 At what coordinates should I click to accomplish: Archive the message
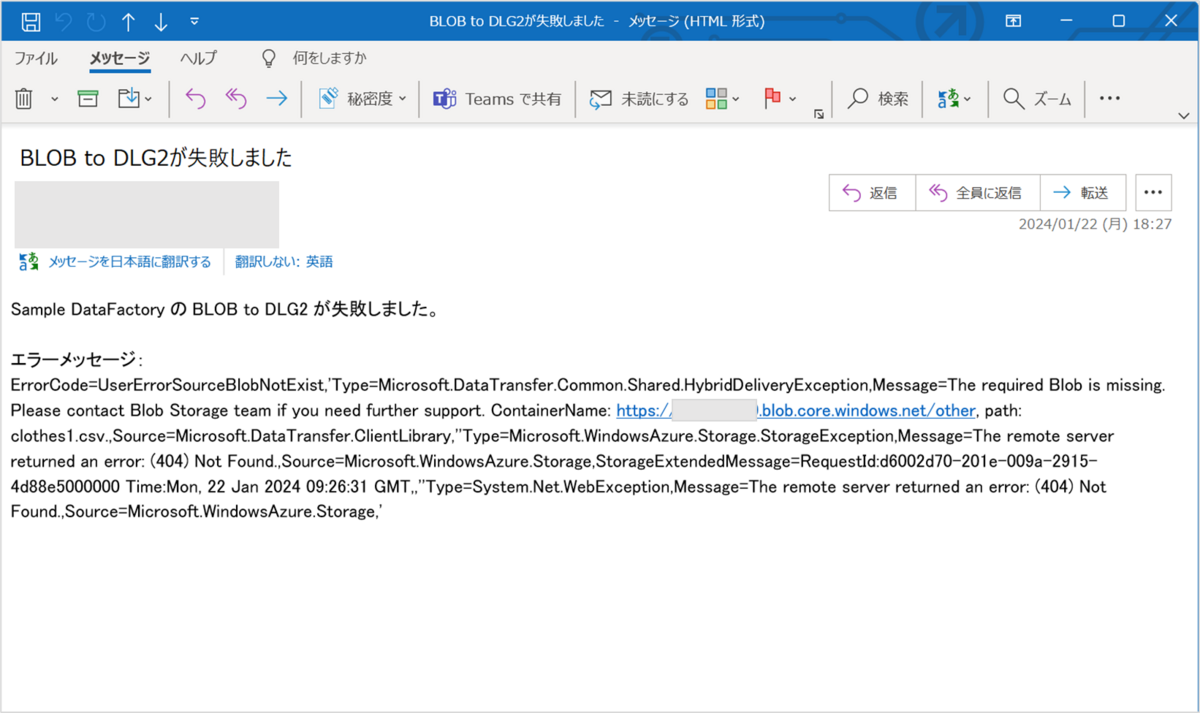pos(88,98)
